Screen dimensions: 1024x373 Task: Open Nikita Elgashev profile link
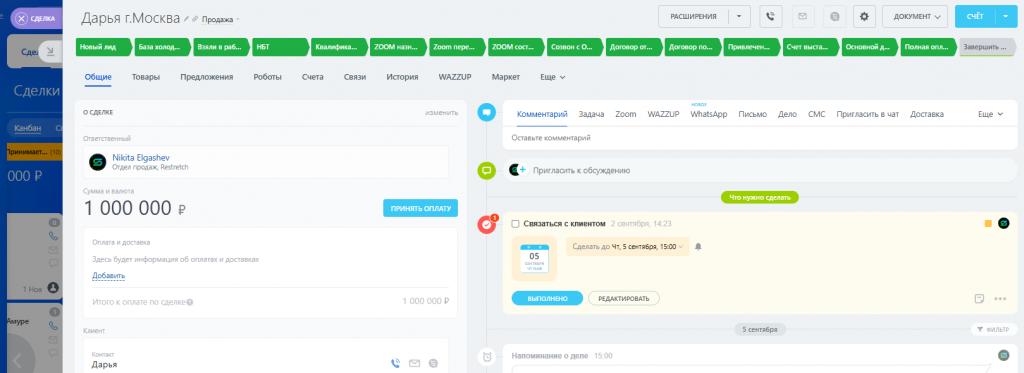(141, 157)
